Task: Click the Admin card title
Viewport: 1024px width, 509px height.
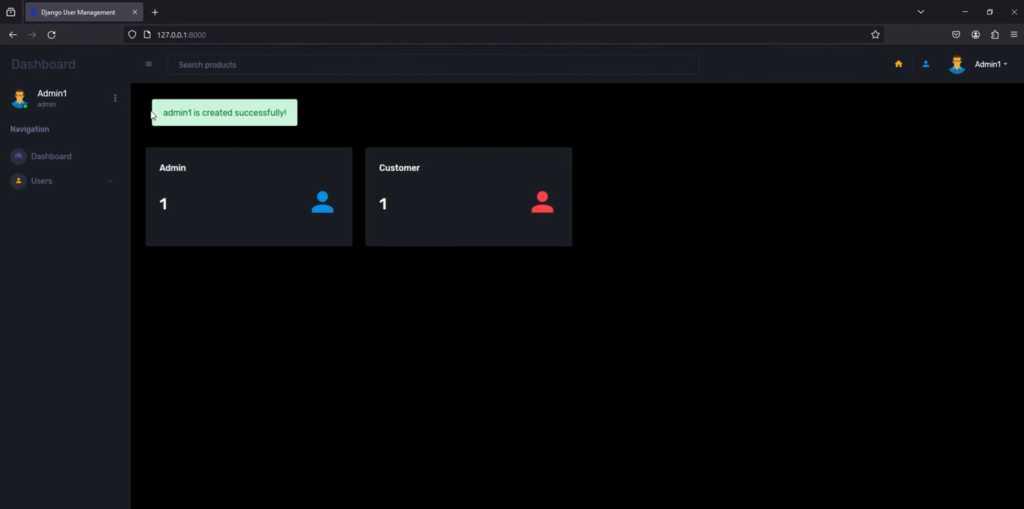Action: [x=172, y=168]
